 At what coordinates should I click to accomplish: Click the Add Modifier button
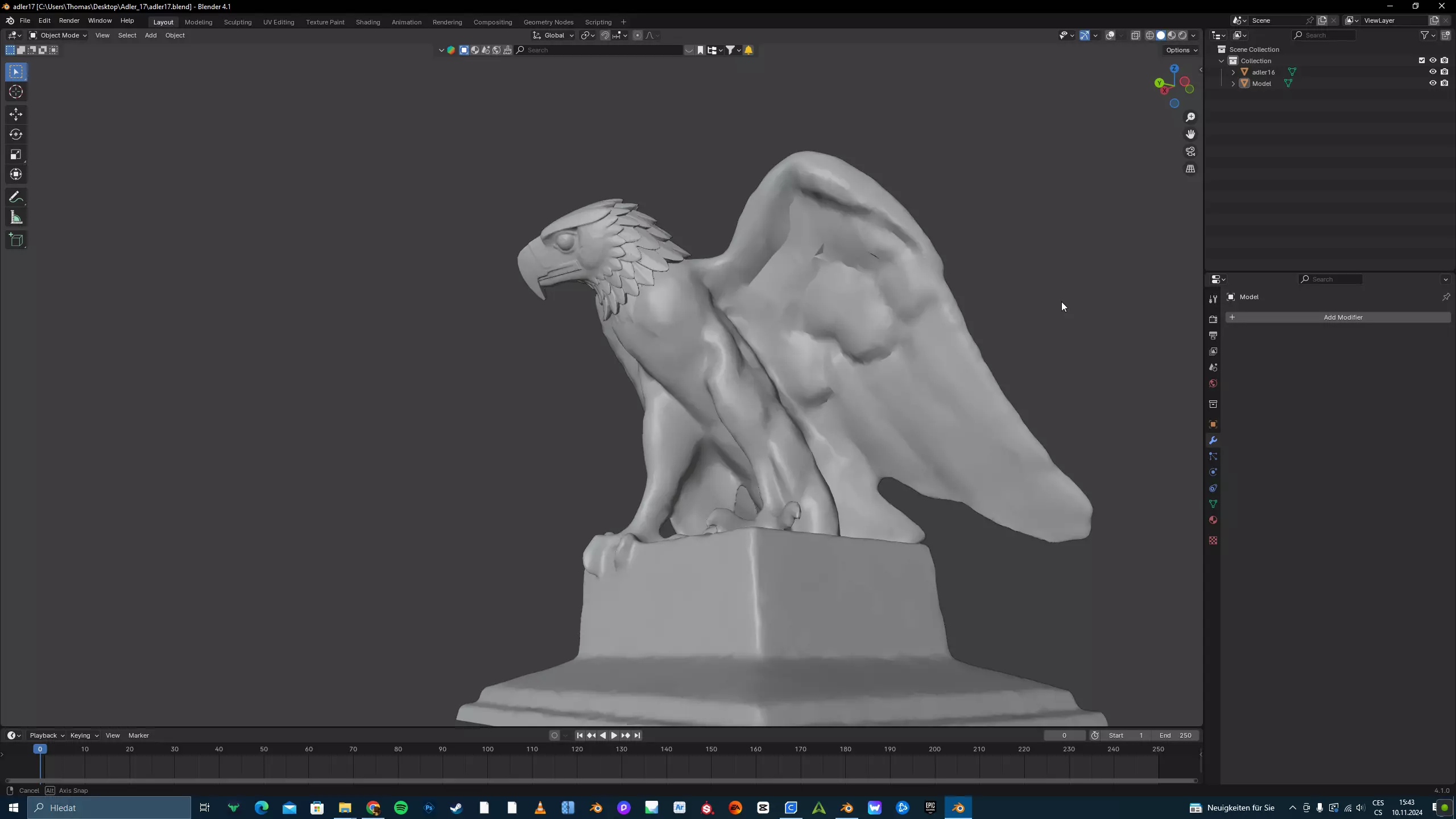tap(1342, 317)
